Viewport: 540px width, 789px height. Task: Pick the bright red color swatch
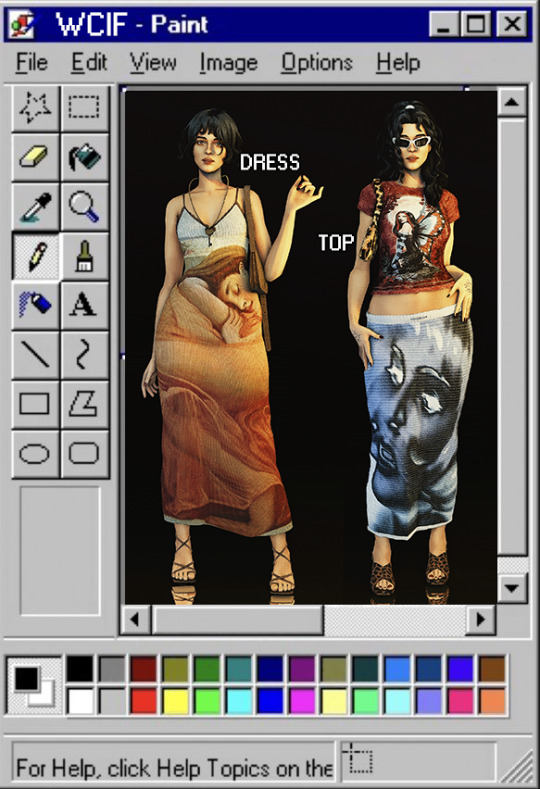click(143, 701)
